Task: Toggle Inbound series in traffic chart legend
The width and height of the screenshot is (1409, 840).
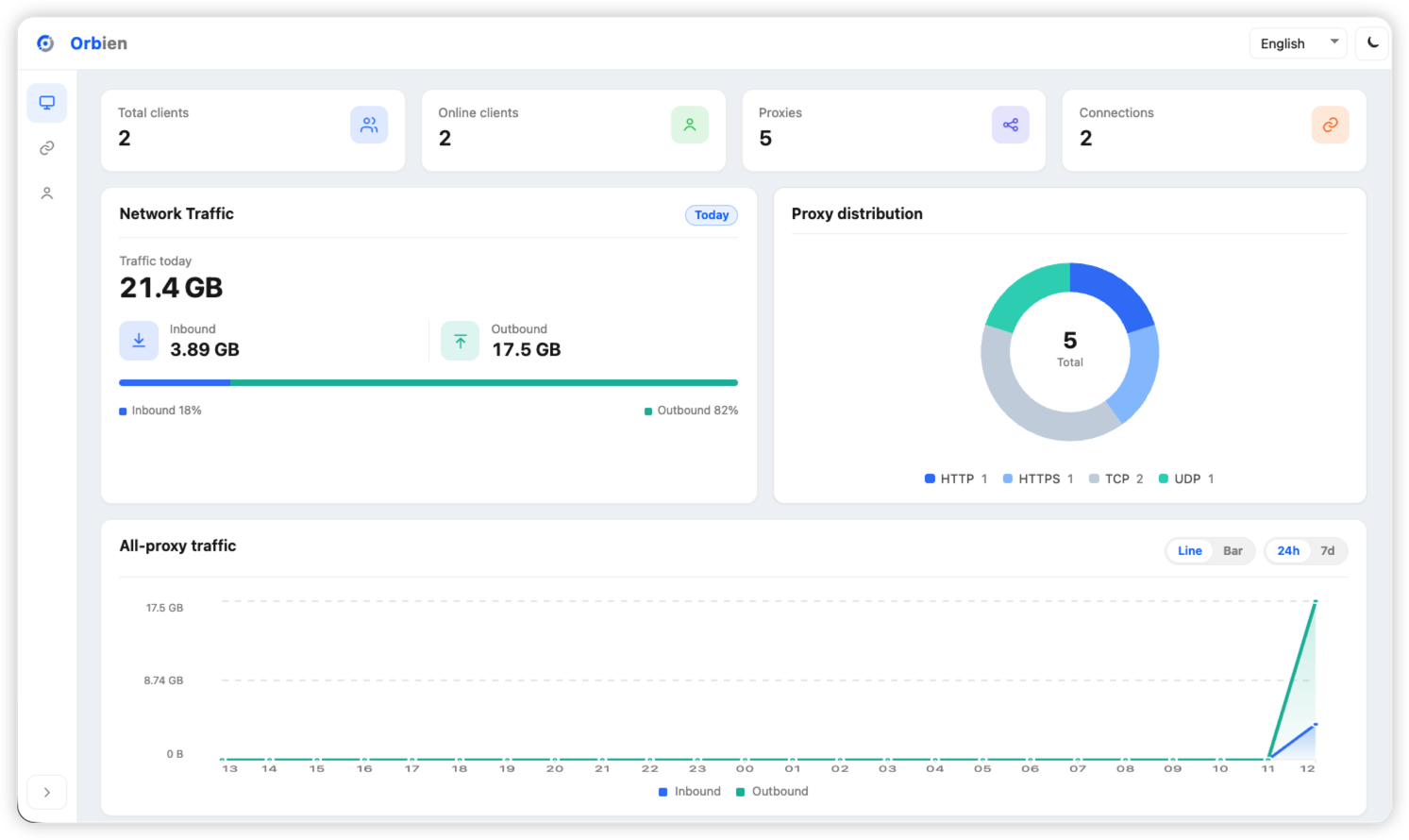Action: [690, 792]
